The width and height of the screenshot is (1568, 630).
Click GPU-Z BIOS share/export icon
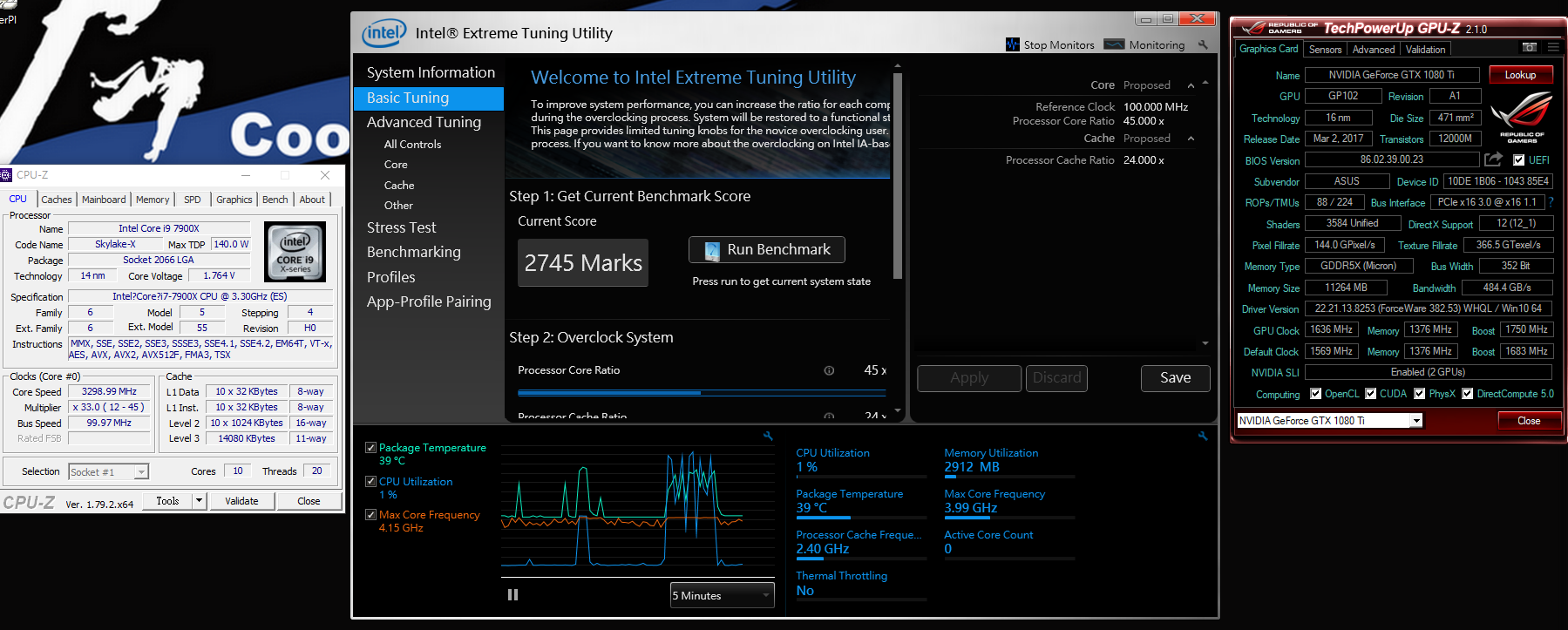pyautogui.click(x=1494, y=159)
